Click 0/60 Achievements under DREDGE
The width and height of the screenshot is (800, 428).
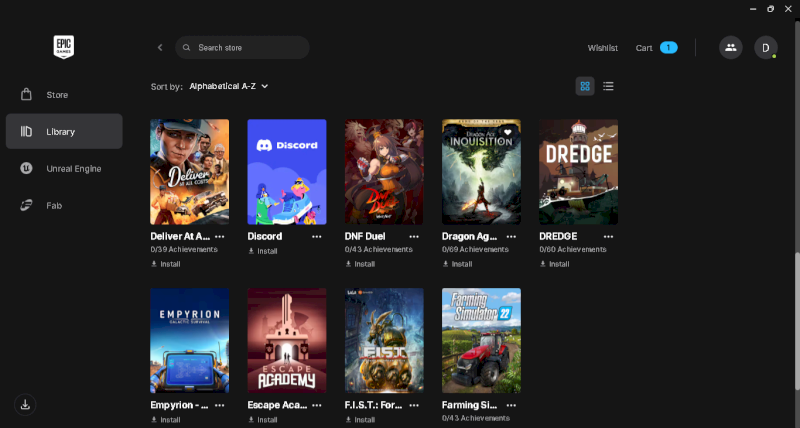point(573,249)
